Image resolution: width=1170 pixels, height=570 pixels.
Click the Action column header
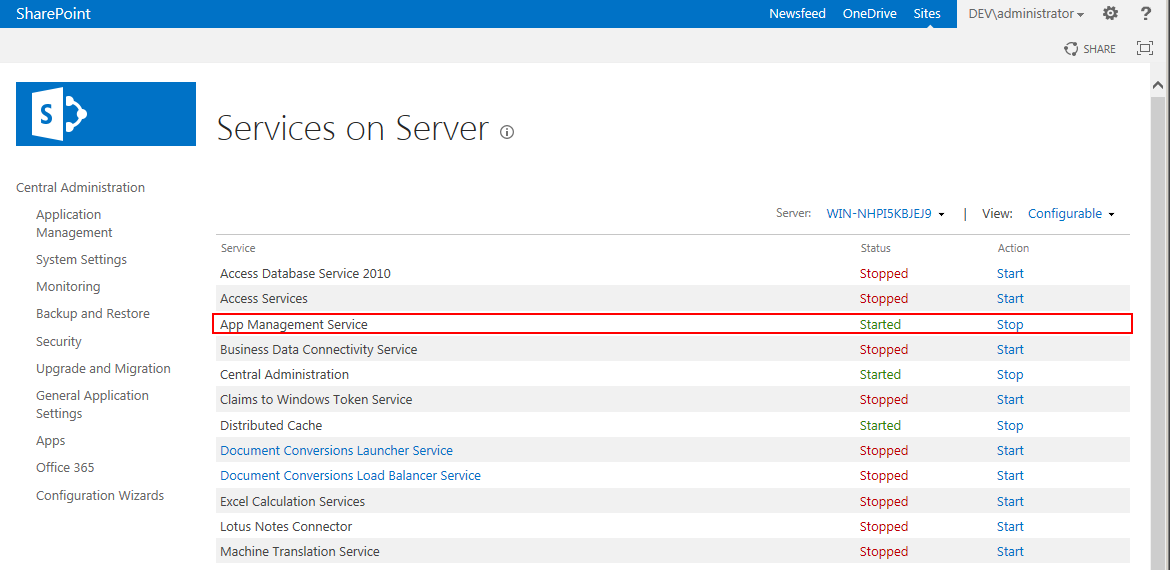pos(1013,248)
